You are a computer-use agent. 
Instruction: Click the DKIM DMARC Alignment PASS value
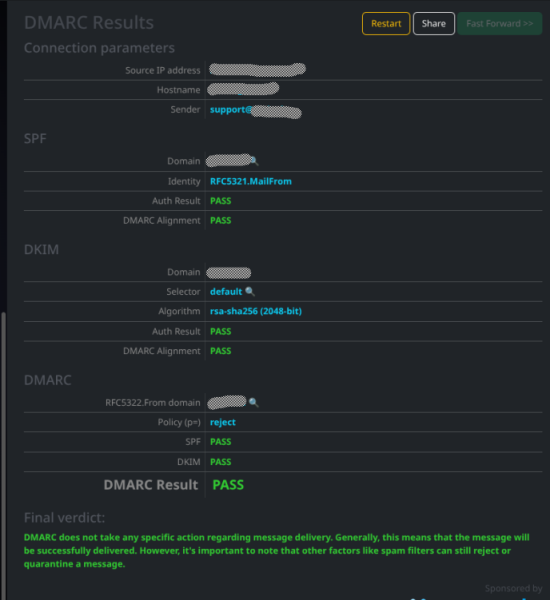coord(220,351)
